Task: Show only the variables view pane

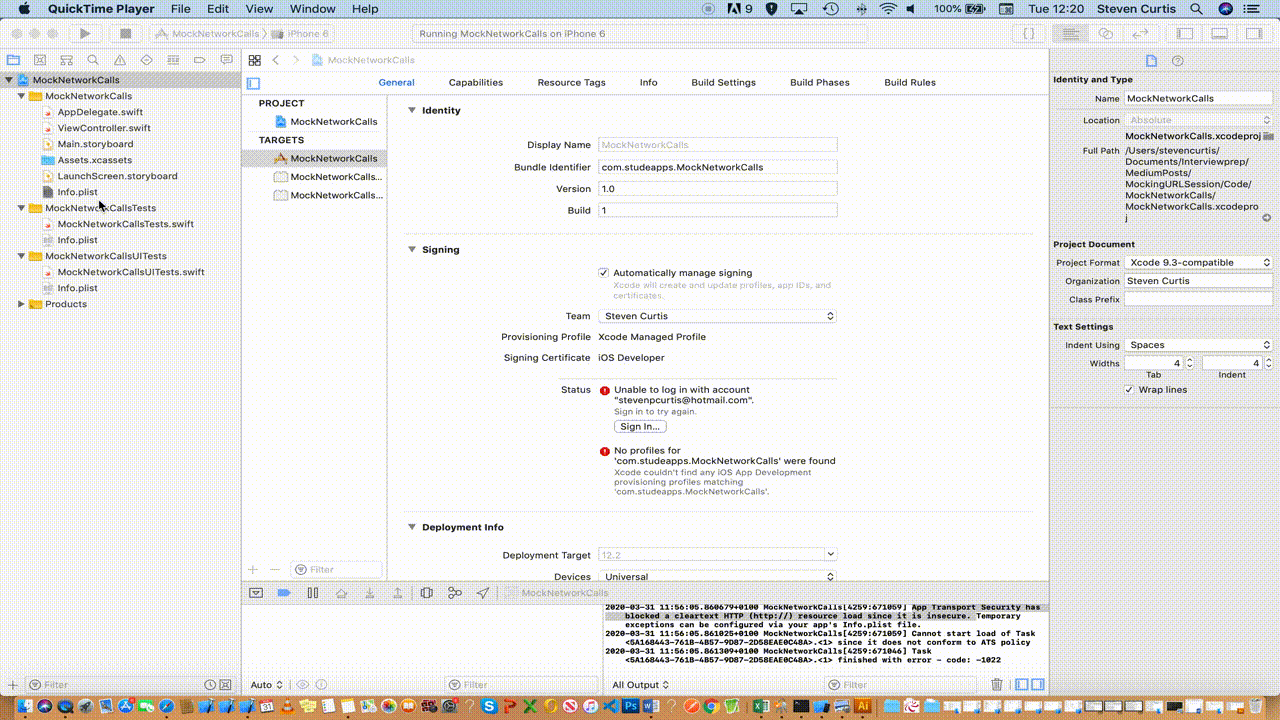Action: coord(1021,684)
